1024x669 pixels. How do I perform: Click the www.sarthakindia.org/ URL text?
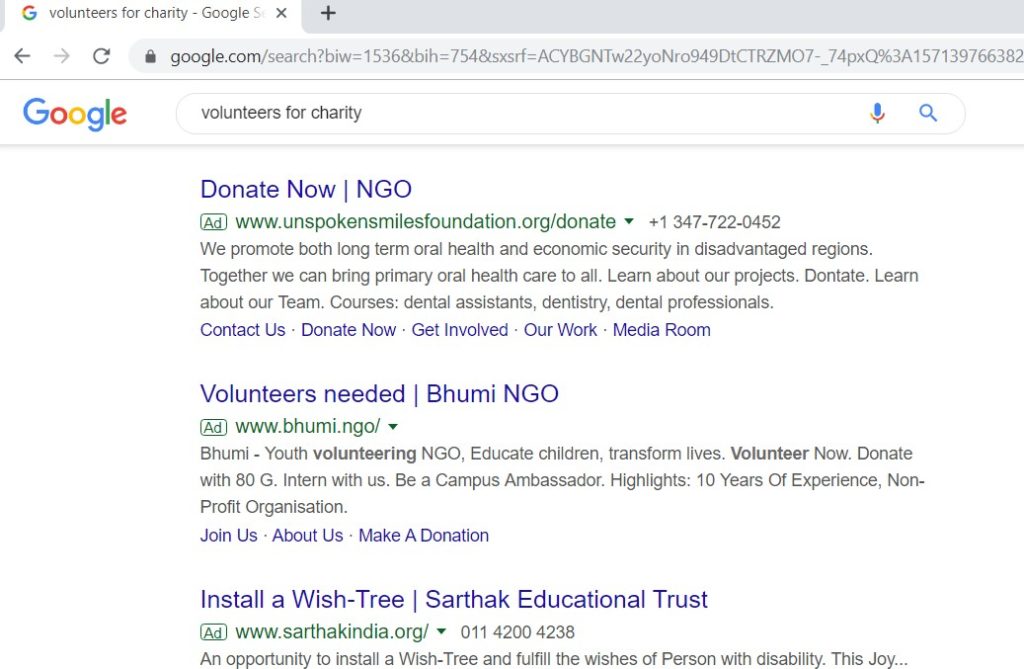[332, 632]
